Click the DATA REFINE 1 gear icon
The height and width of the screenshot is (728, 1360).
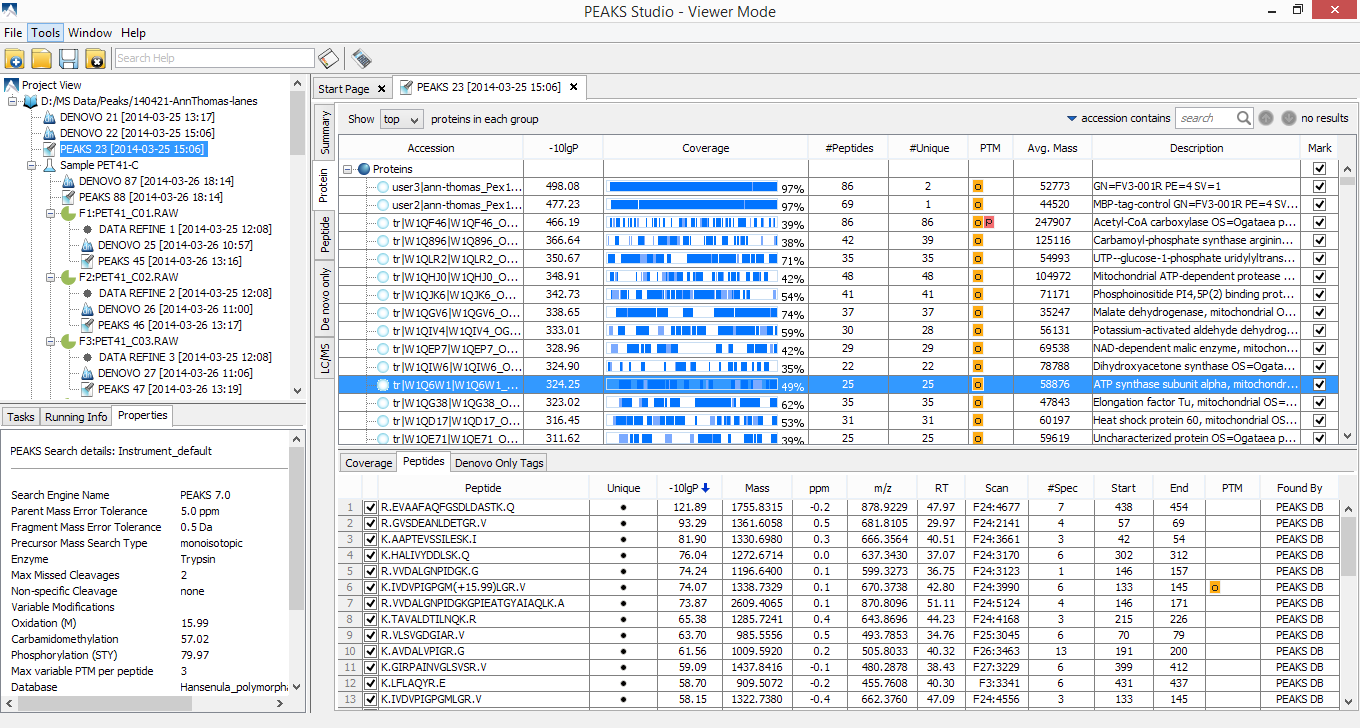[88, 229]
